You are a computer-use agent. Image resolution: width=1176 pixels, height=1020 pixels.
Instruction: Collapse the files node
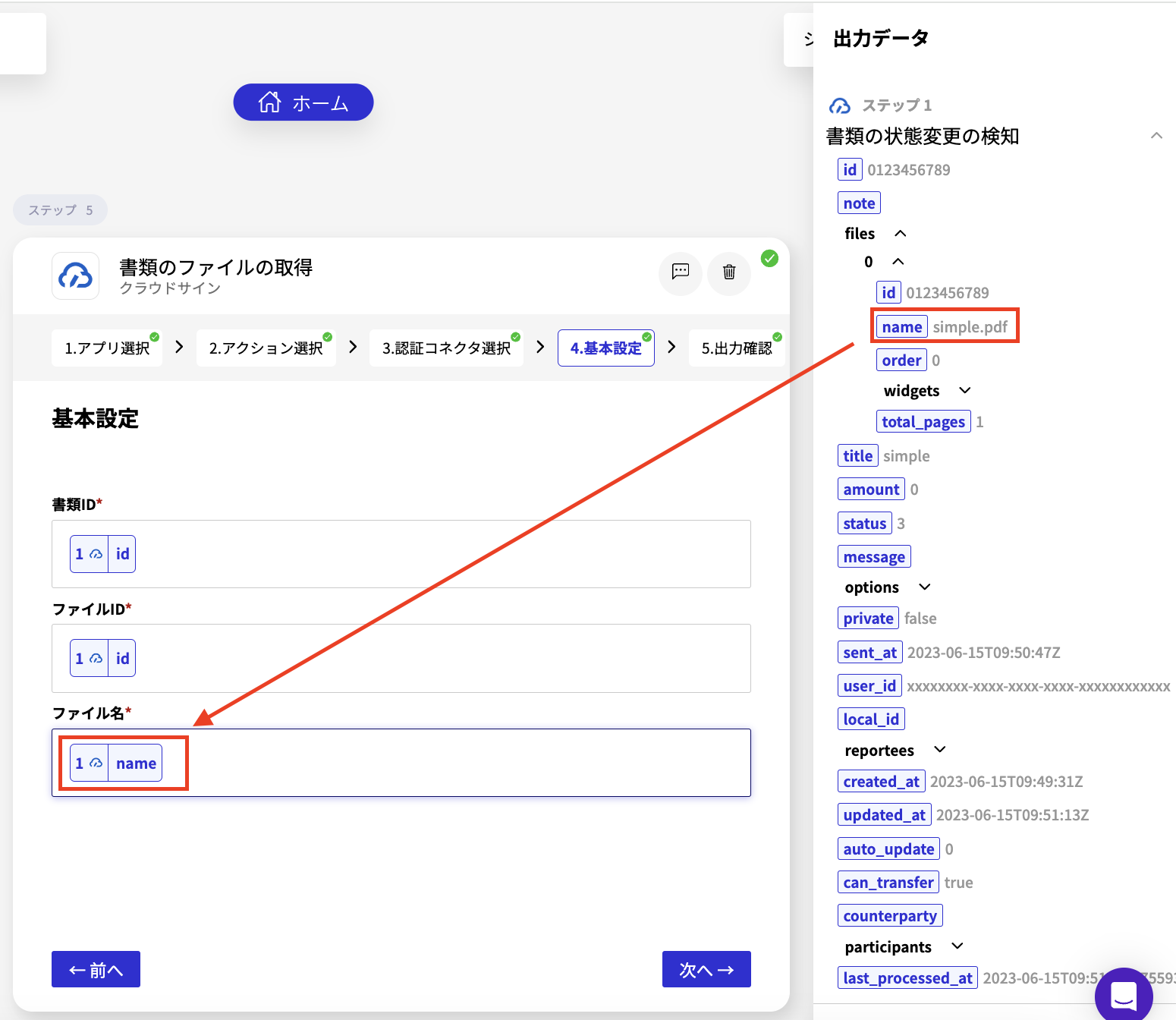coord(901,234)
